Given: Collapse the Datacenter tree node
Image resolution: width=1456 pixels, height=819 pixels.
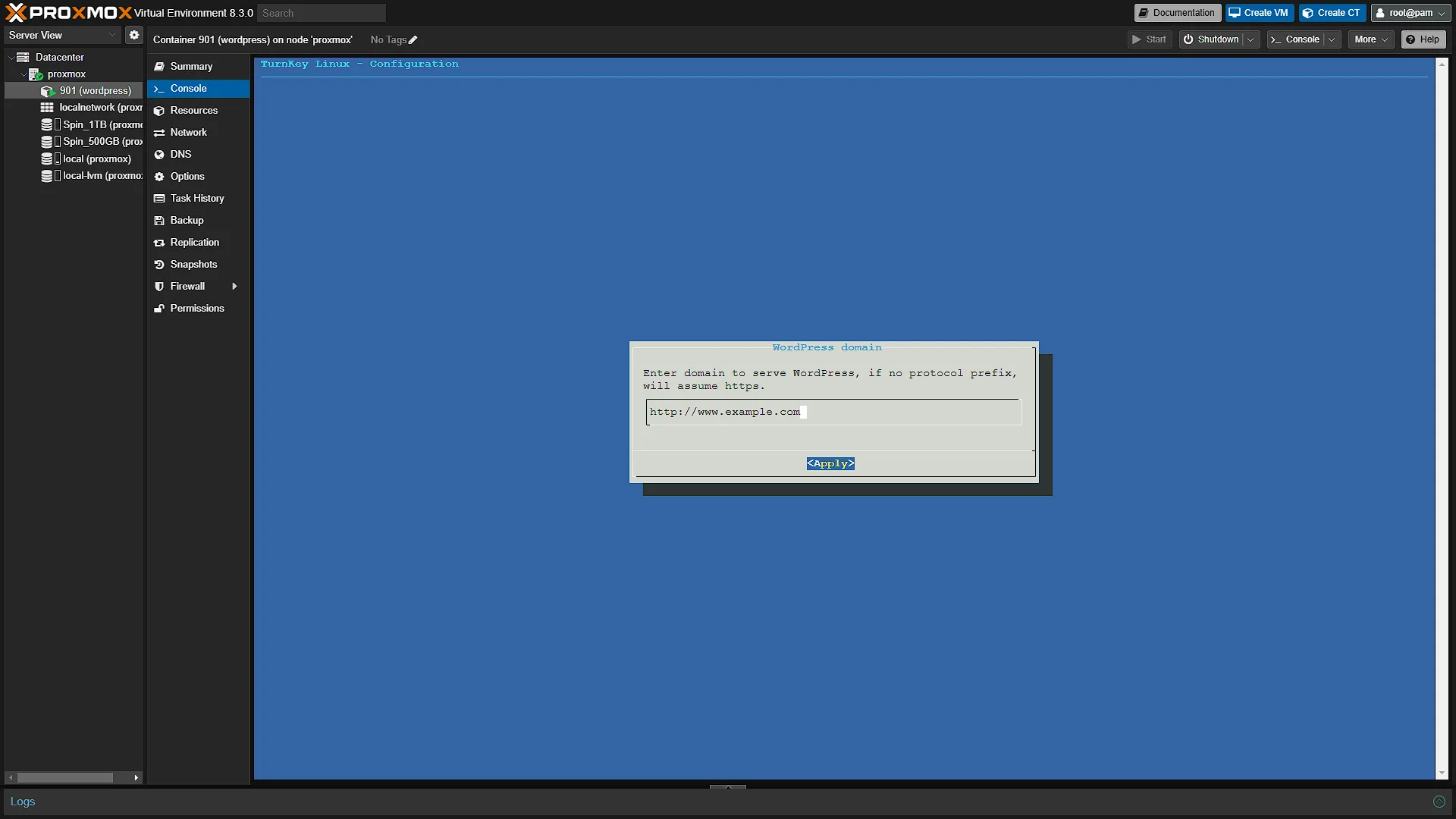Looking at the screenshot, I should 11,57.
